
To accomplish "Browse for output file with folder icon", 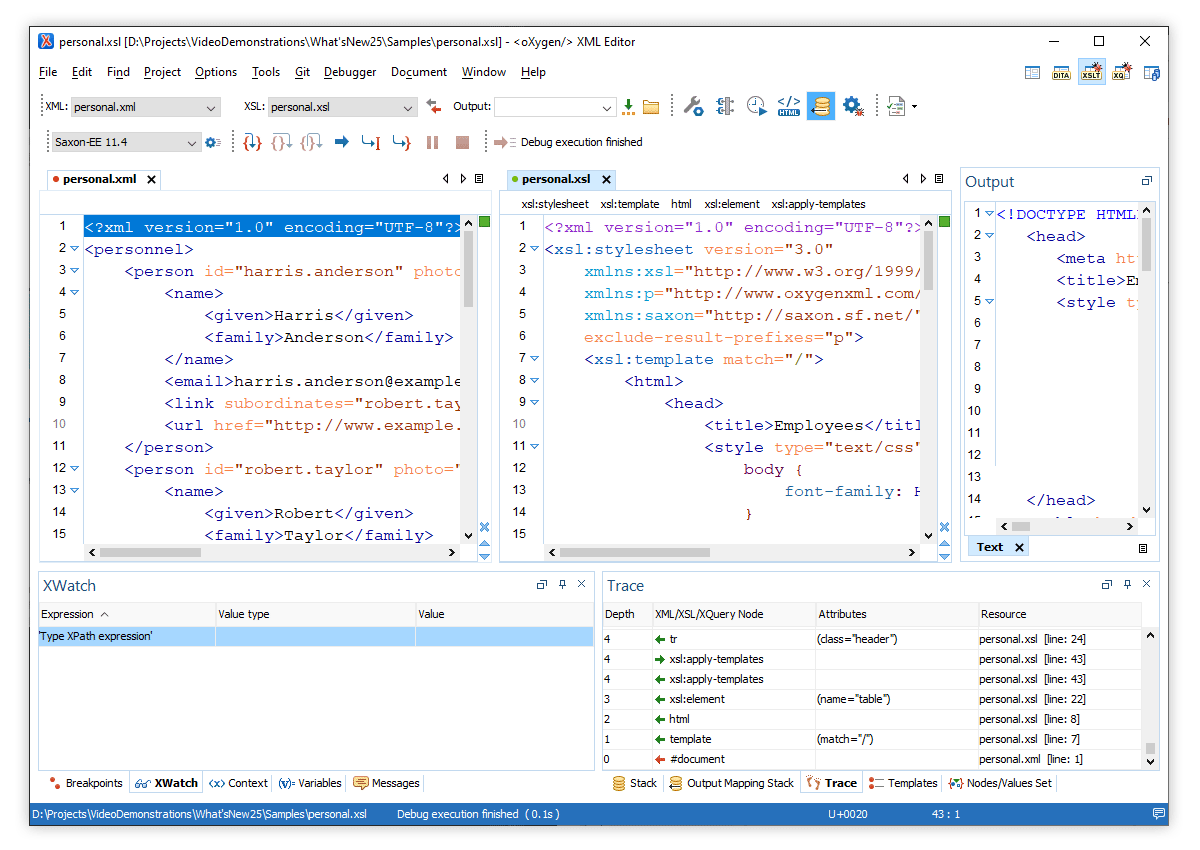I will 651,107.
